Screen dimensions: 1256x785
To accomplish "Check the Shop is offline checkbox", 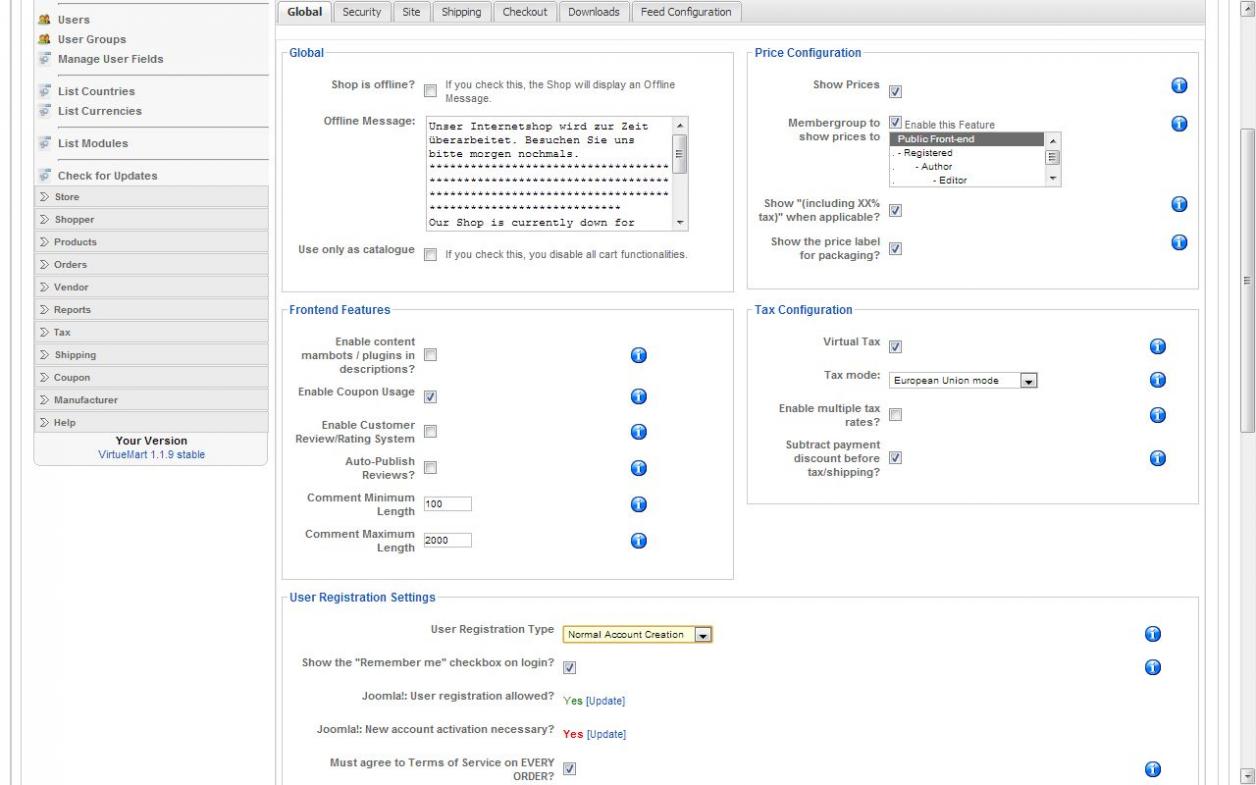I will pos(430,91).
